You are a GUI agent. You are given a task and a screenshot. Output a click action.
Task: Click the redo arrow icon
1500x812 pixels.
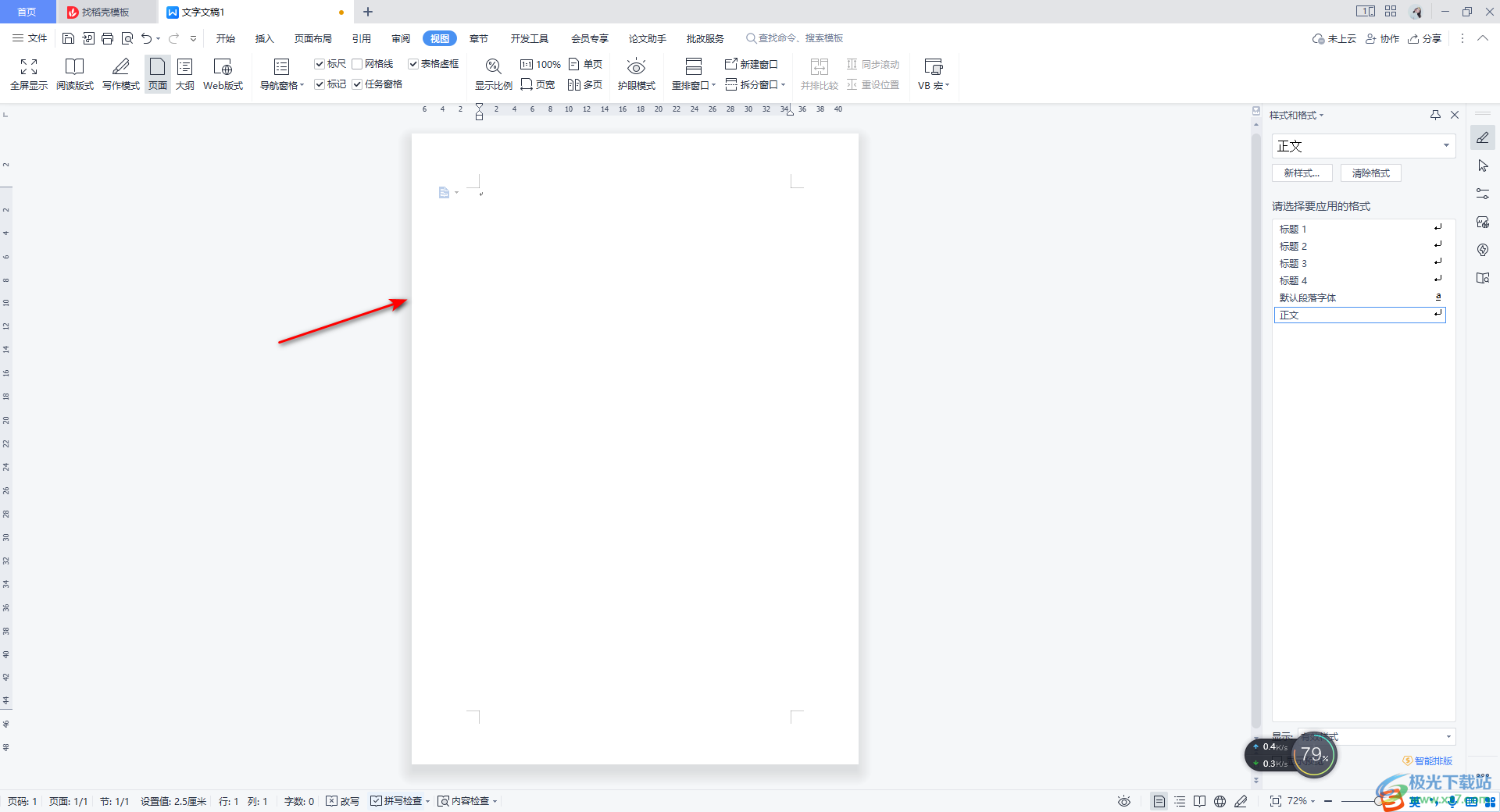click(x=173, y=38)
